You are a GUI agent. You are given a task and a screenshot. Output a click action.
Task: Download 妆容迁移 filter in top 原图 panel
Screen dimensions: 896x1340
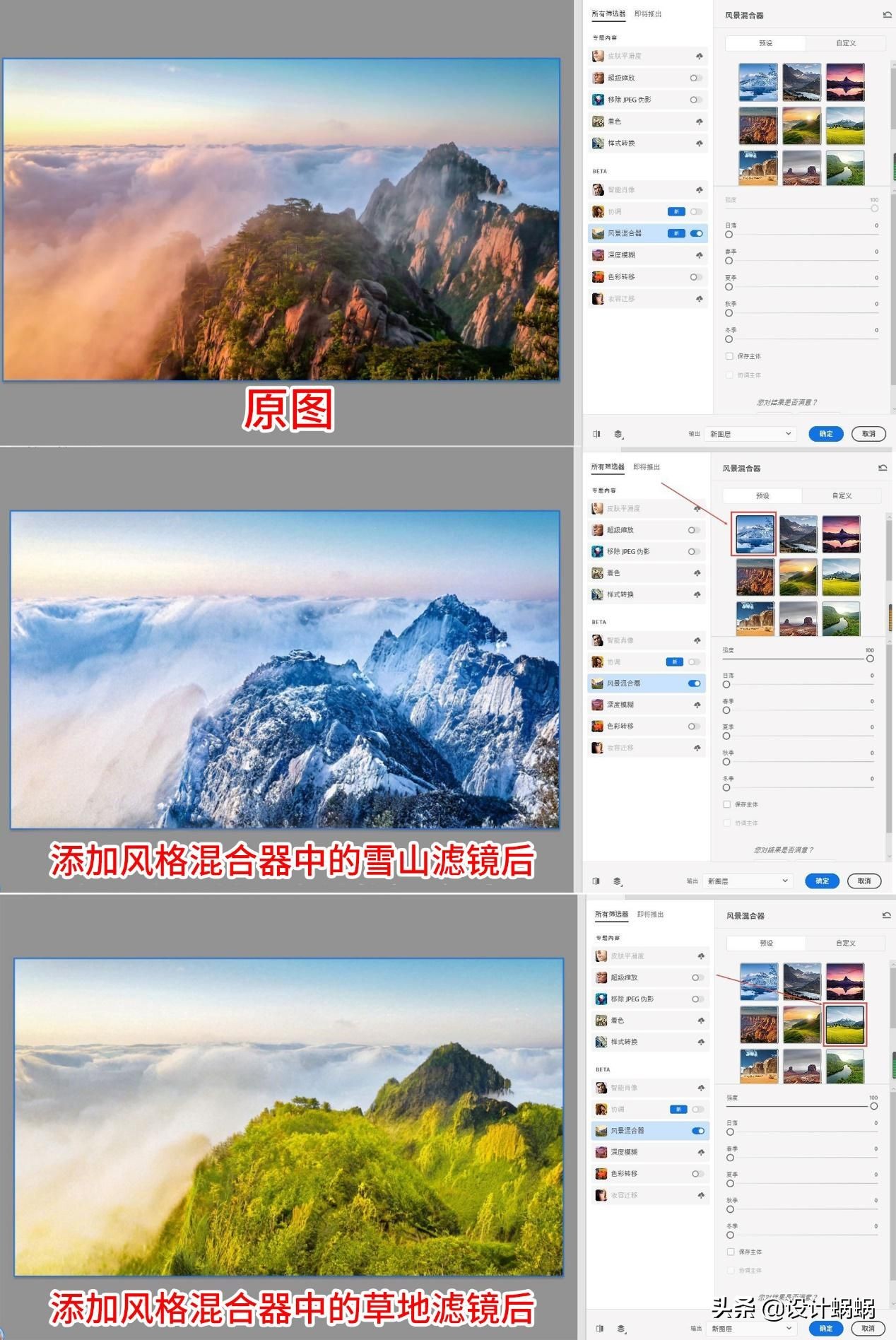pos(699,299)
